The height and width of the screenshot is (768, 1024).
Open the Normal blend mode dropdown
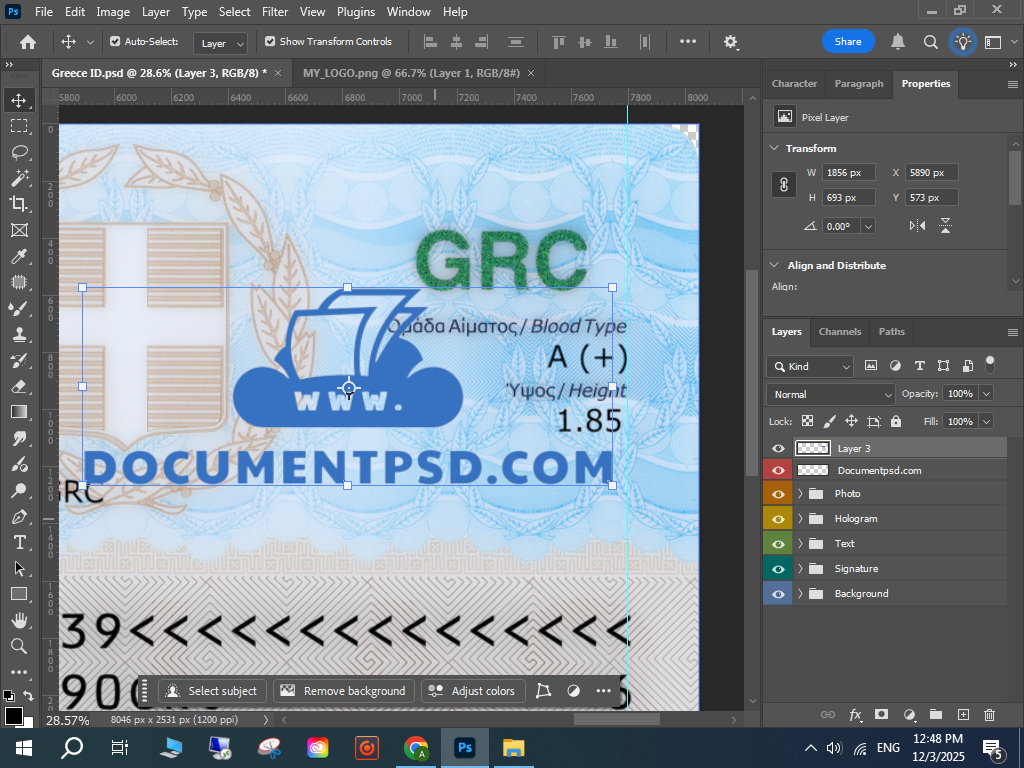click(x=830, y=394)
